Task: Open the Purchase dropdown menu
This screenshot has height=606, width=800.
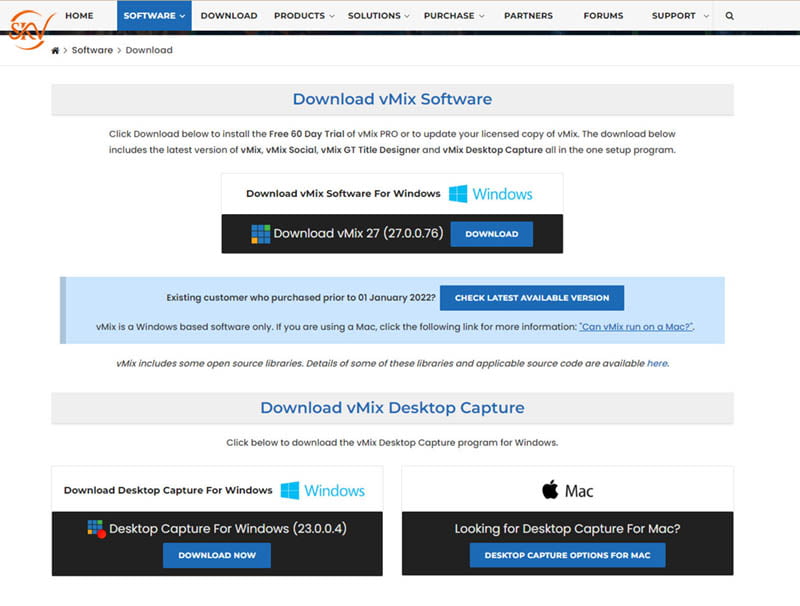Action: (x=453, y=16)
